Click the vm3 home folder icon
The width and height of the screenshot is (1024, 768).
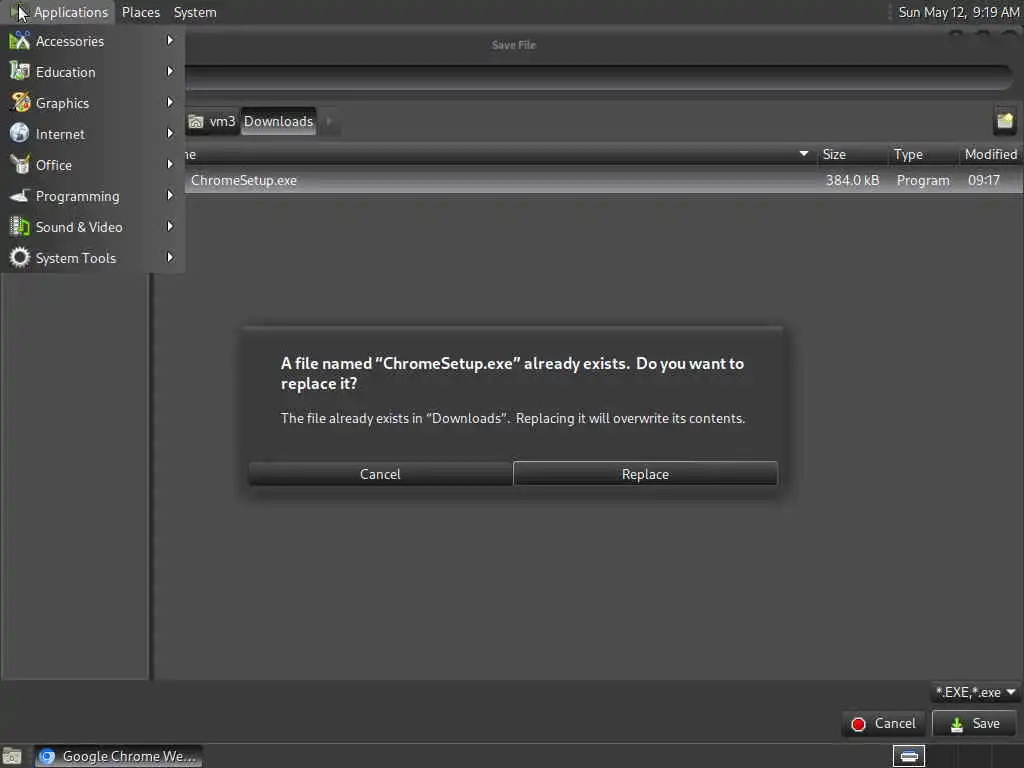tap(196, 121)
